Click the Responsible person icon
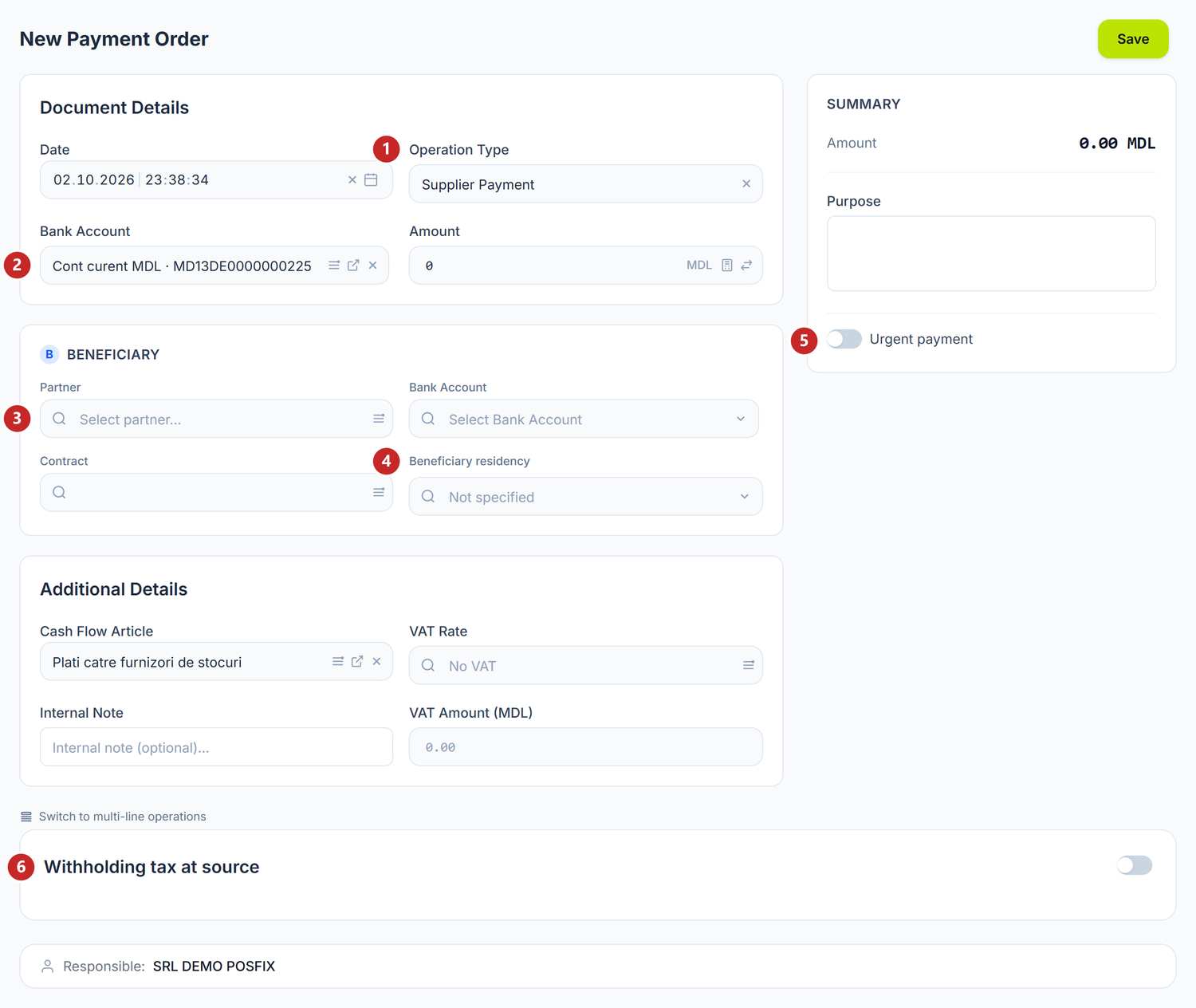The image size is (1196, 1008). (48, 967)
